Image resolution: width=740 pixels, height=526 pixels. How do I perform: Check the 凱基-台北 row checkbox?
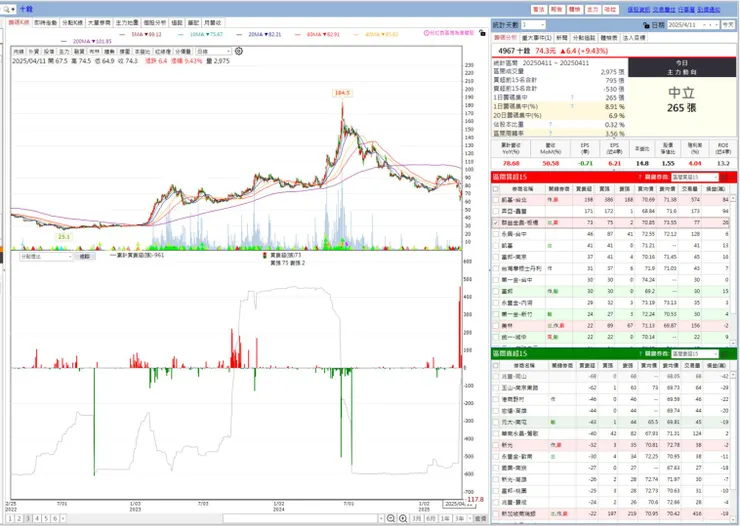click(x=496, y=200)
